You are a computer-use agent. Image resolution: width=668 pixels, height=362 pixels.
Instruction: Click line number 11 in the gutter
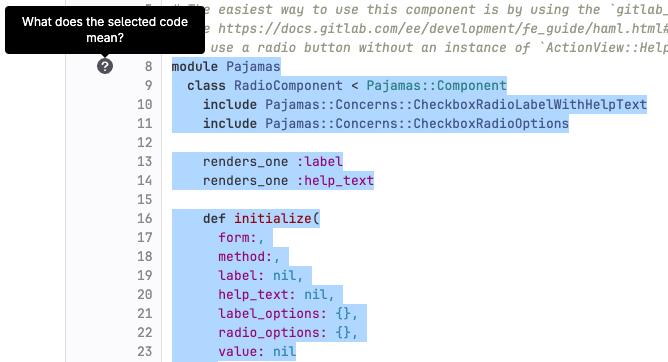point(144,124)
